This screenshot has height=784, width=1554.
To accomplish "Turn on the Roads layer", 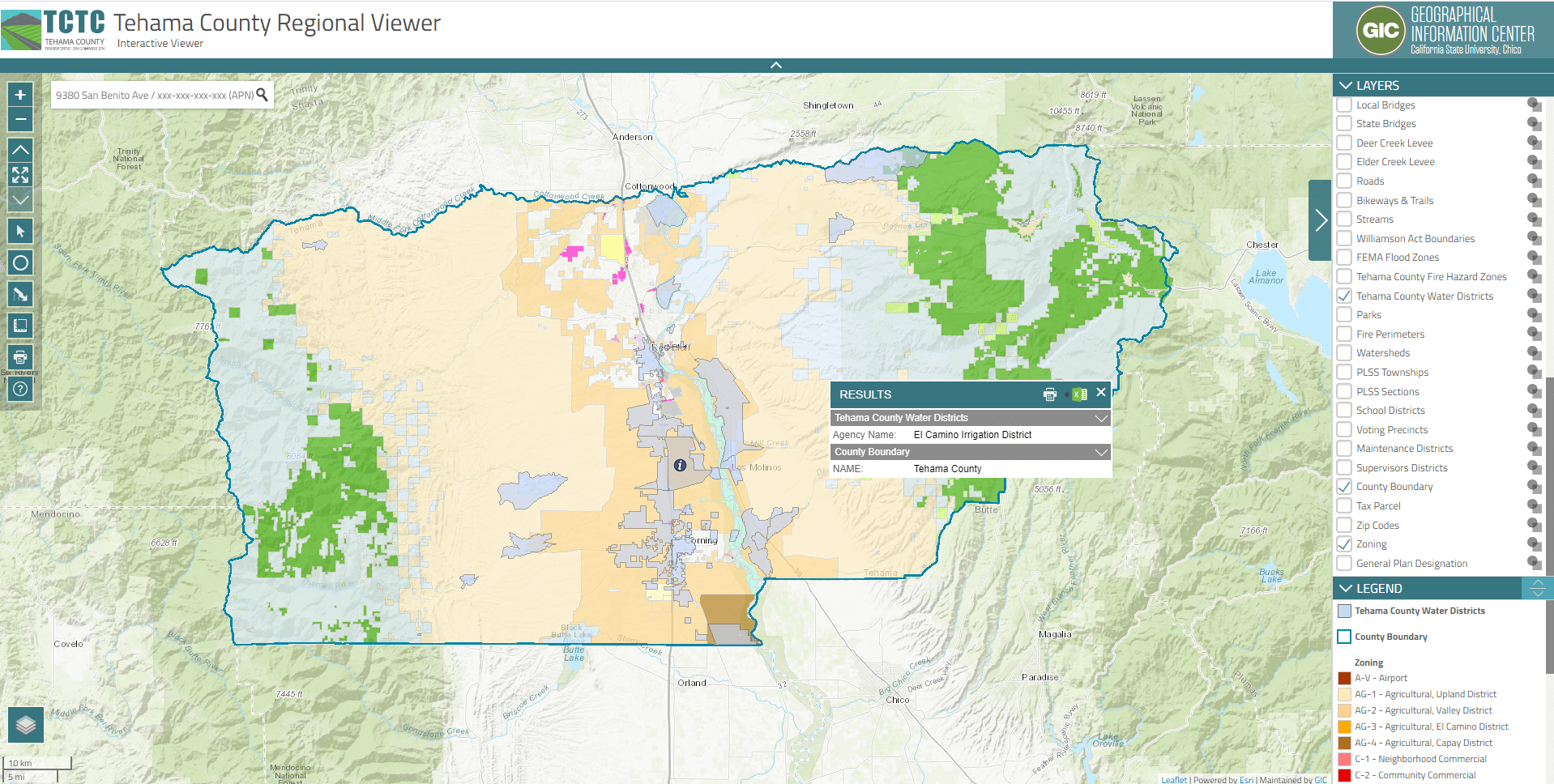I will pyautogui.click(x=1344, y=181).
